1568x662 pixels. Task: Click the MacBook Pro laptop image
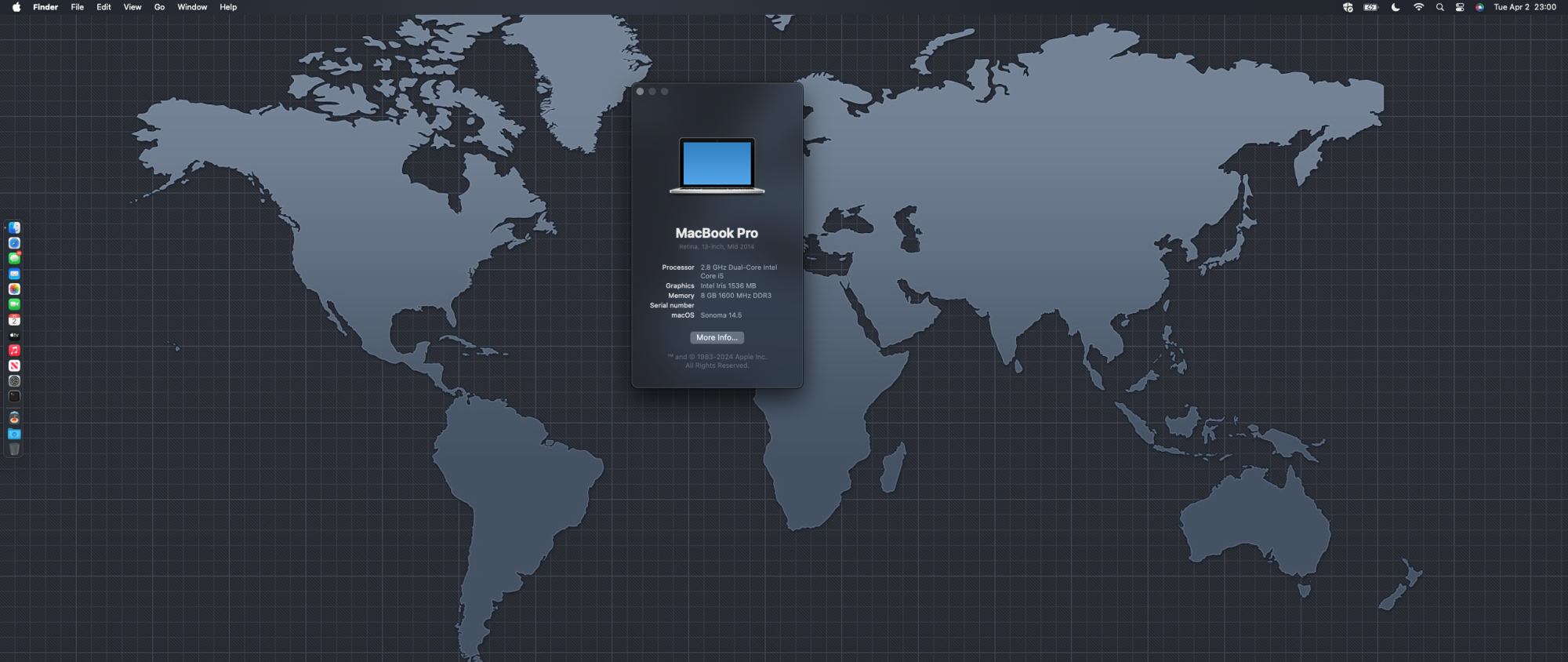(717, 165)
